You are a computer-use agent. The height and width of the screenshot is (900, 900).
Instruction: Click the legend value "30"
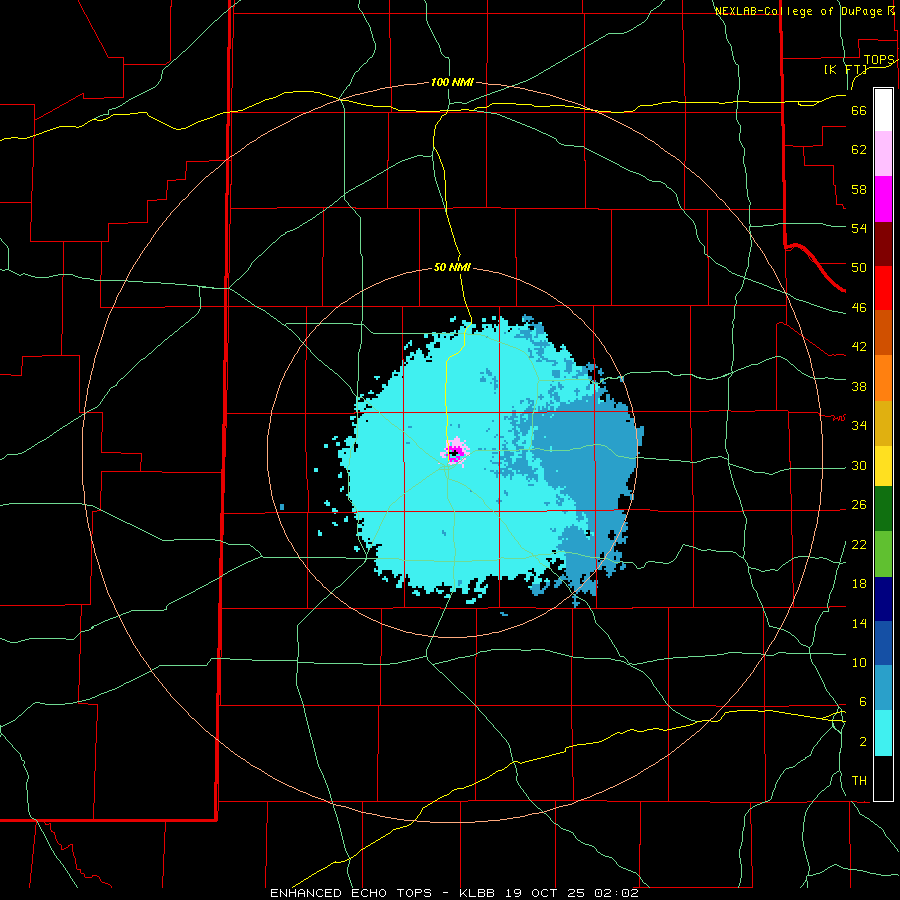tap(859, 465)
